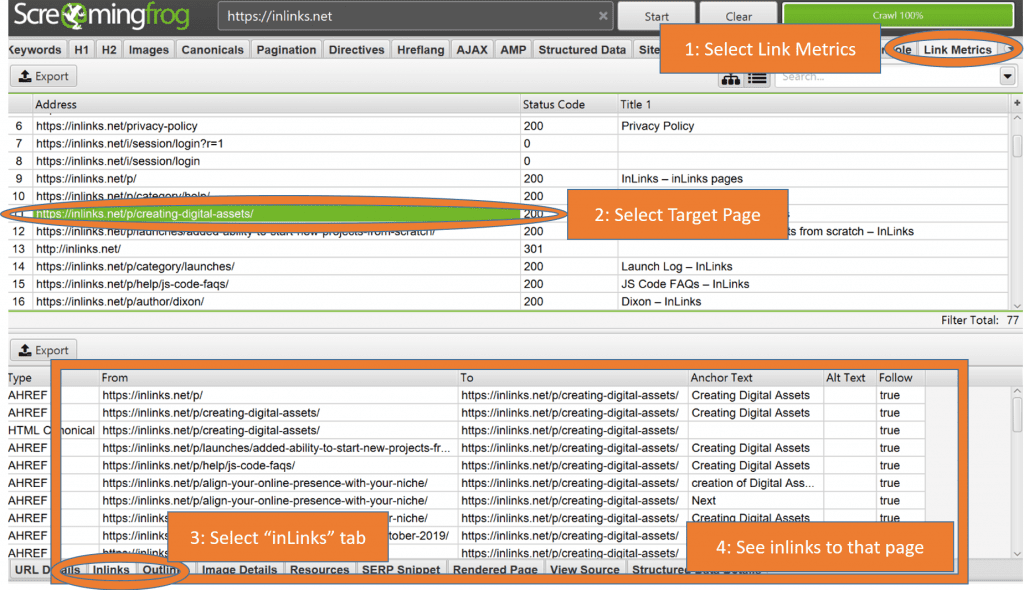
Task: Open the AMP tab
Action: point(513,50)
